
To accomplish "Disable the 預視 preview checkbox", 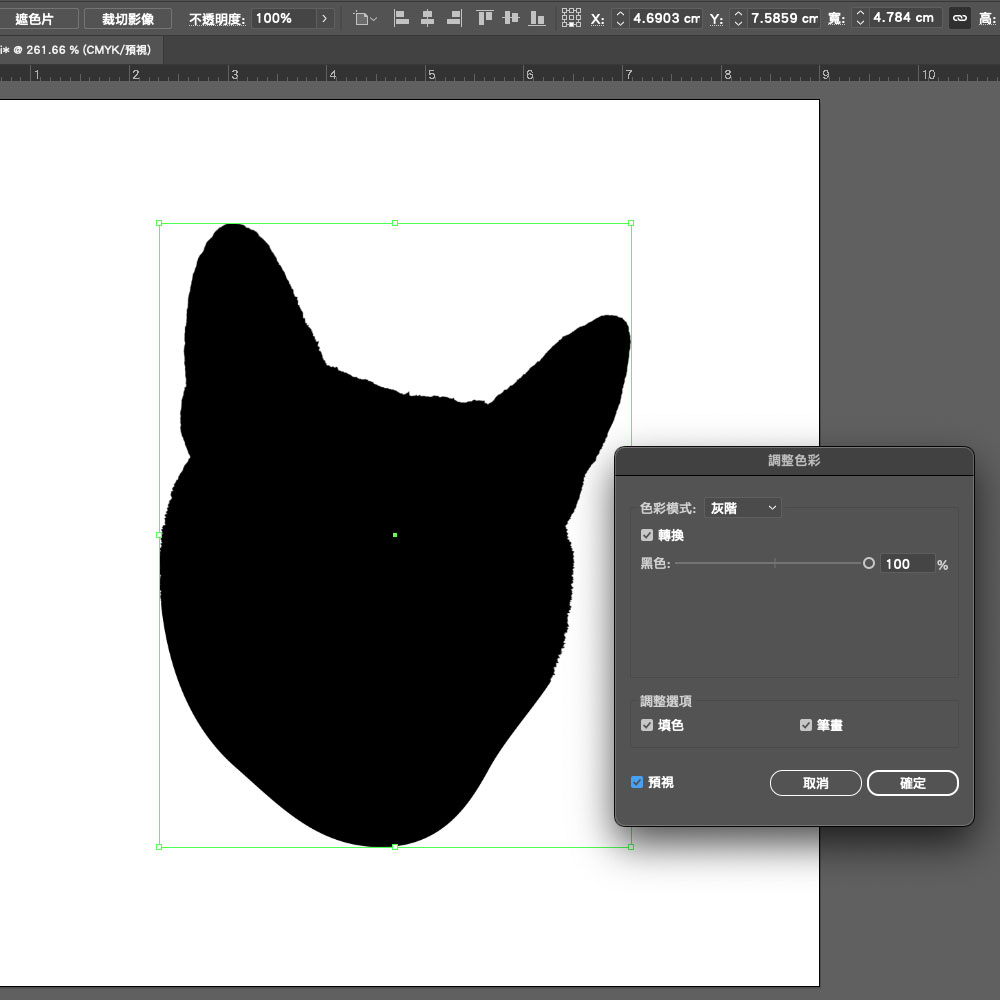I will point(637,782).
